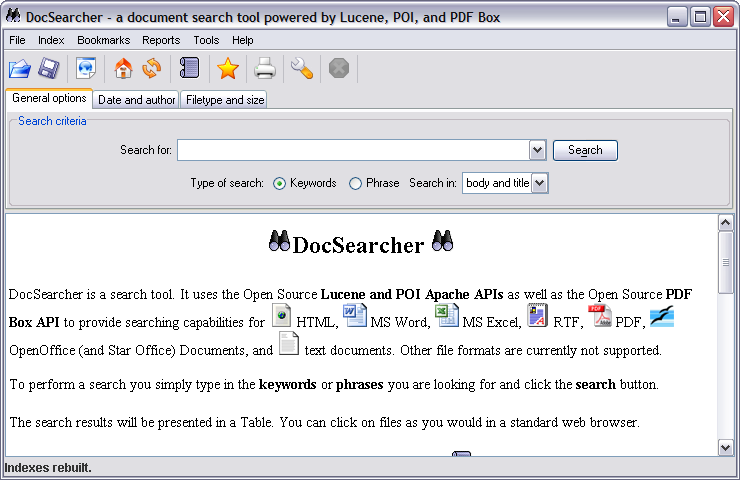The height and width of the screenshot is (480, 740).
Task: Click the printer icon in toolbar
Action: 264,69
